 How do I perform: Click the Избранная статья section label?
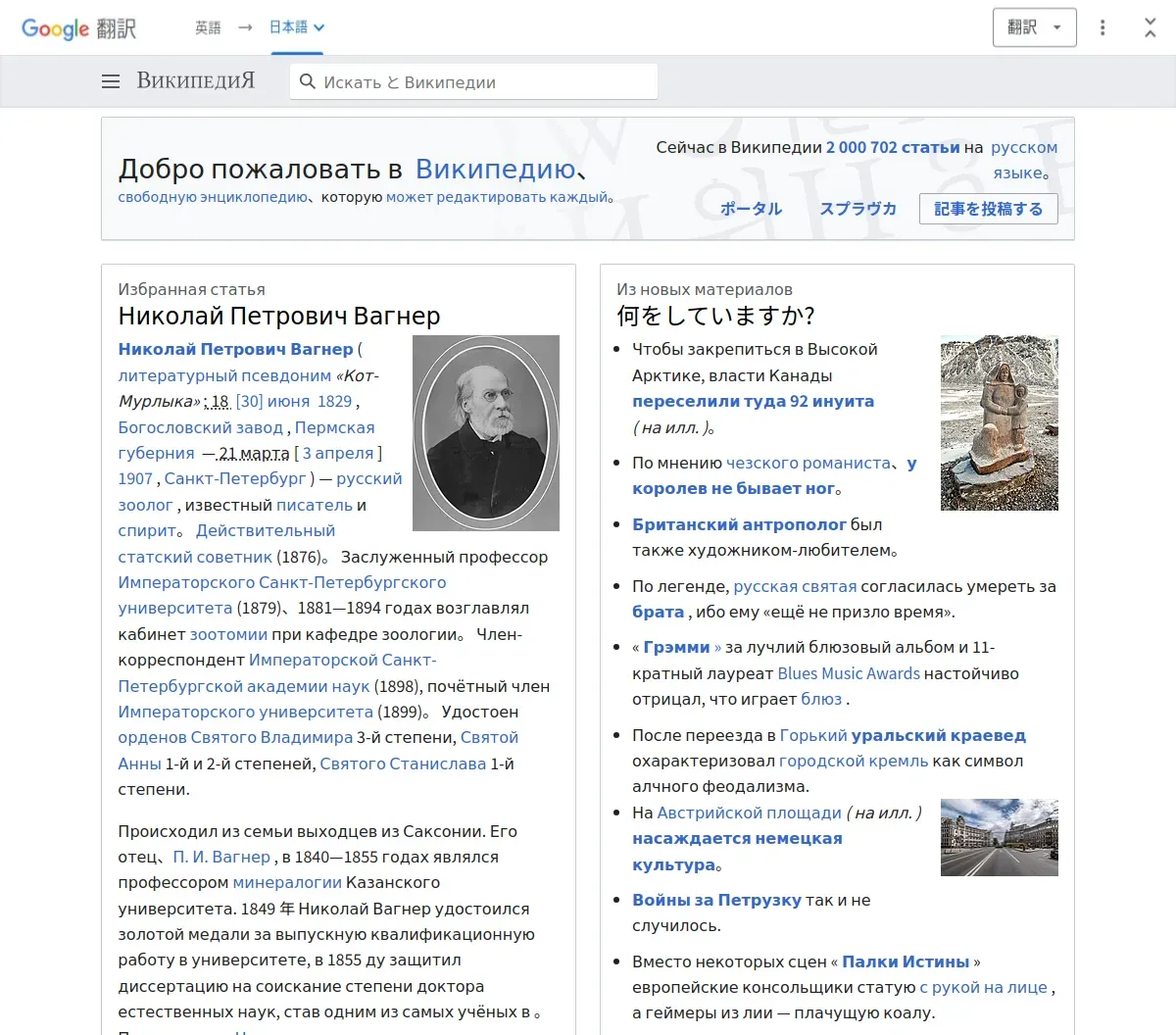point(191,289)
